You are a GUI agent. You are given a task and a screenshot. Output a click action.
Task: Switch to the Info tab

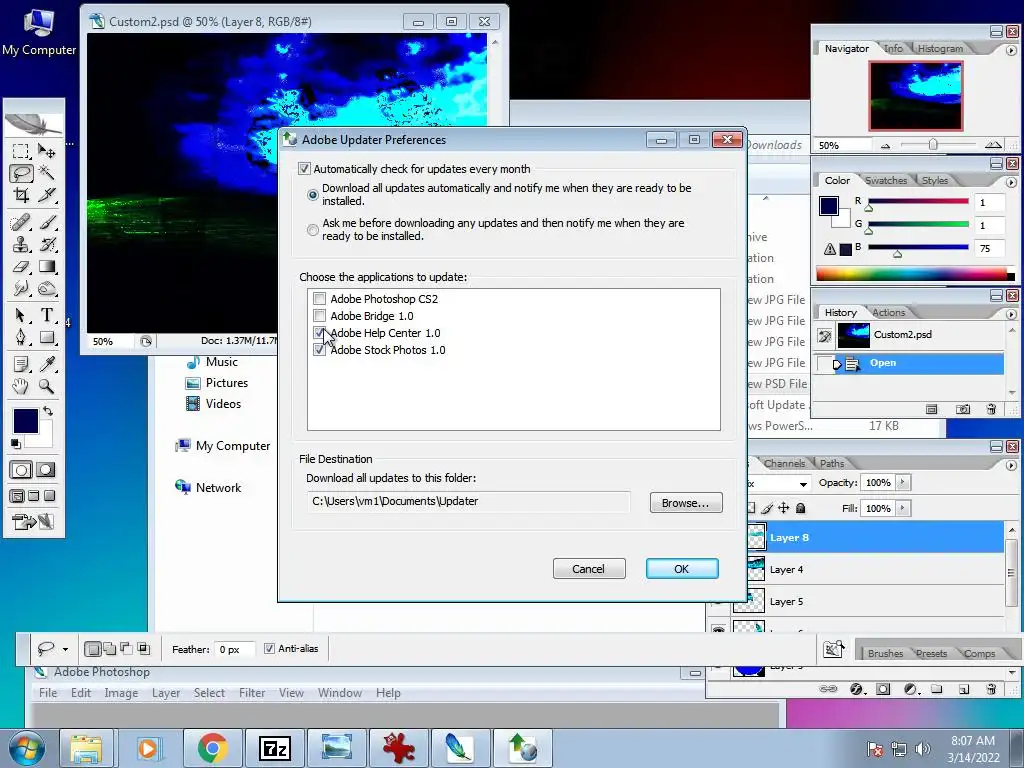(x=893, y=48)
